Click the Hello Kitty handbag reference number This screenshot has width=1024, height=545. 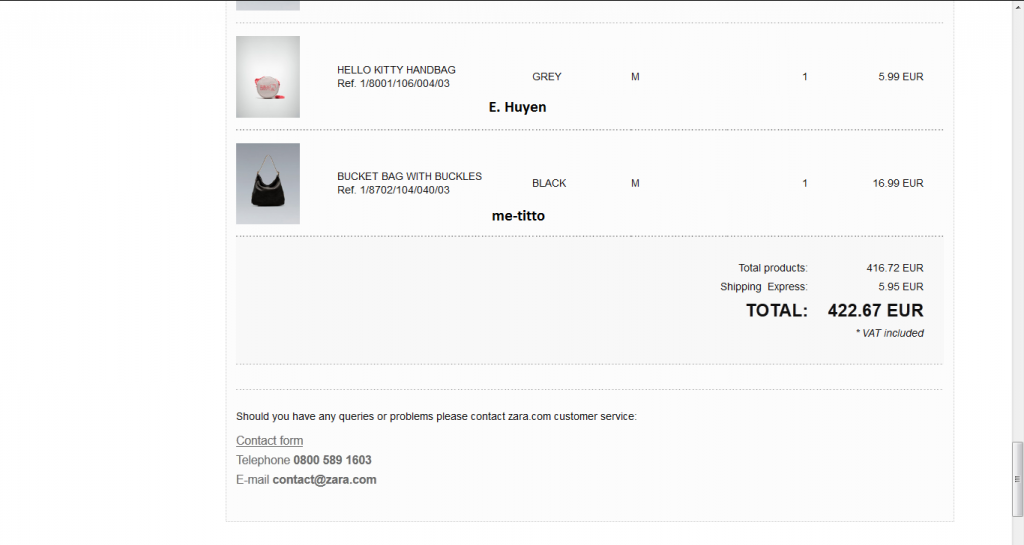tap(393, 84)
